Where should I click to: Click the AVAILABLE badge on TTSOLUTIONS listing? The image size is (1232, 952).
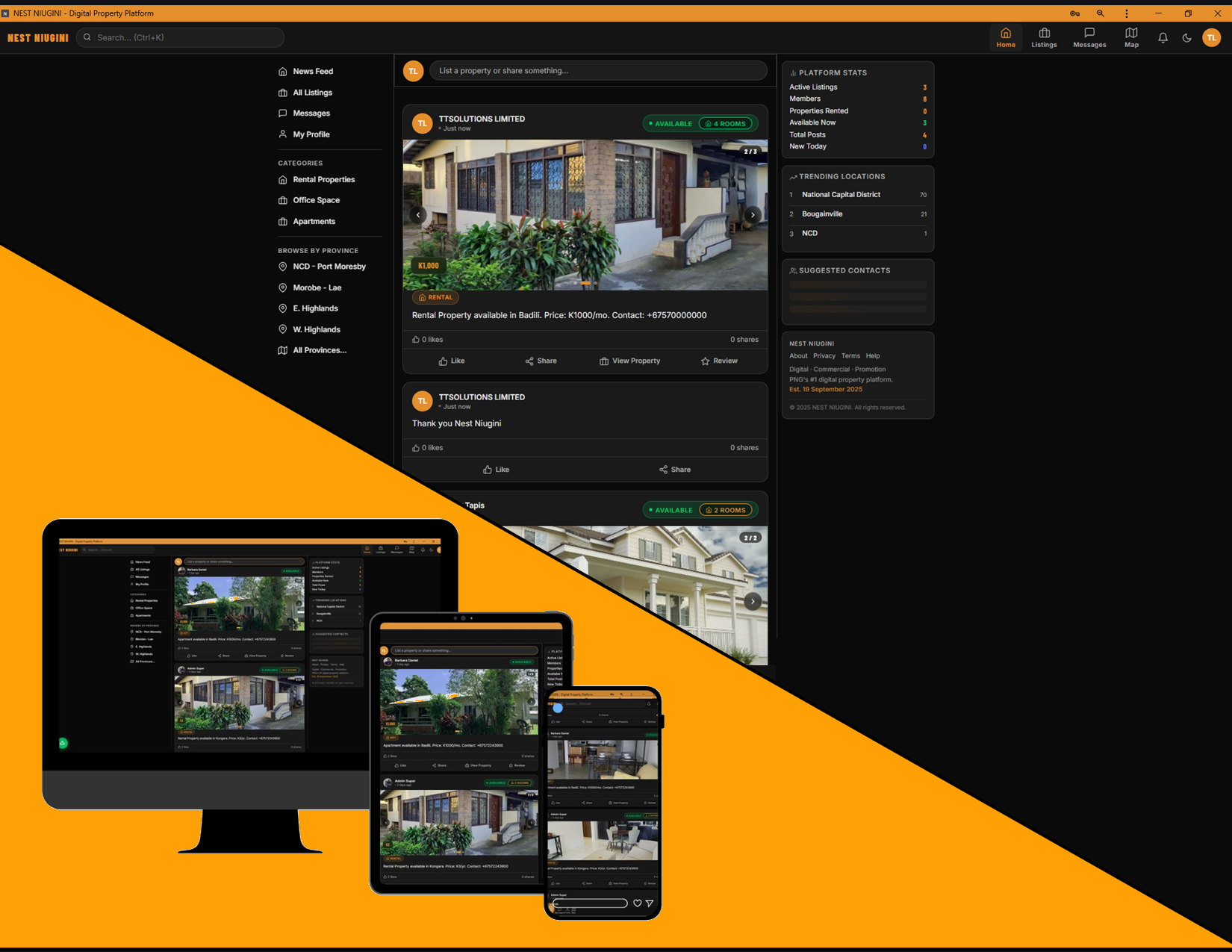point(671,124)
